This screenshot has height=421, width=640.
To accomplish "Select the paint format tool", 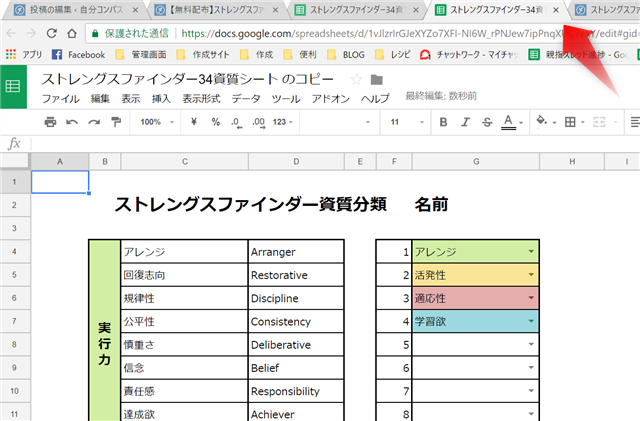I will 116,122.
